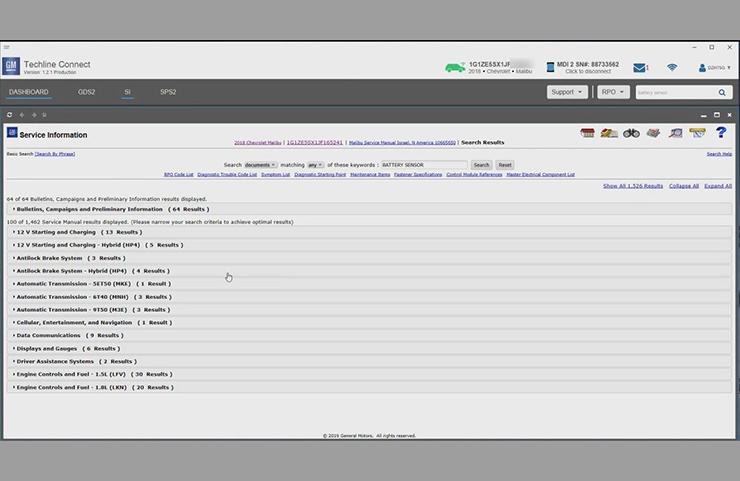Switch to the SPS2 tab
Screen dimensions: 740x481
168,92
